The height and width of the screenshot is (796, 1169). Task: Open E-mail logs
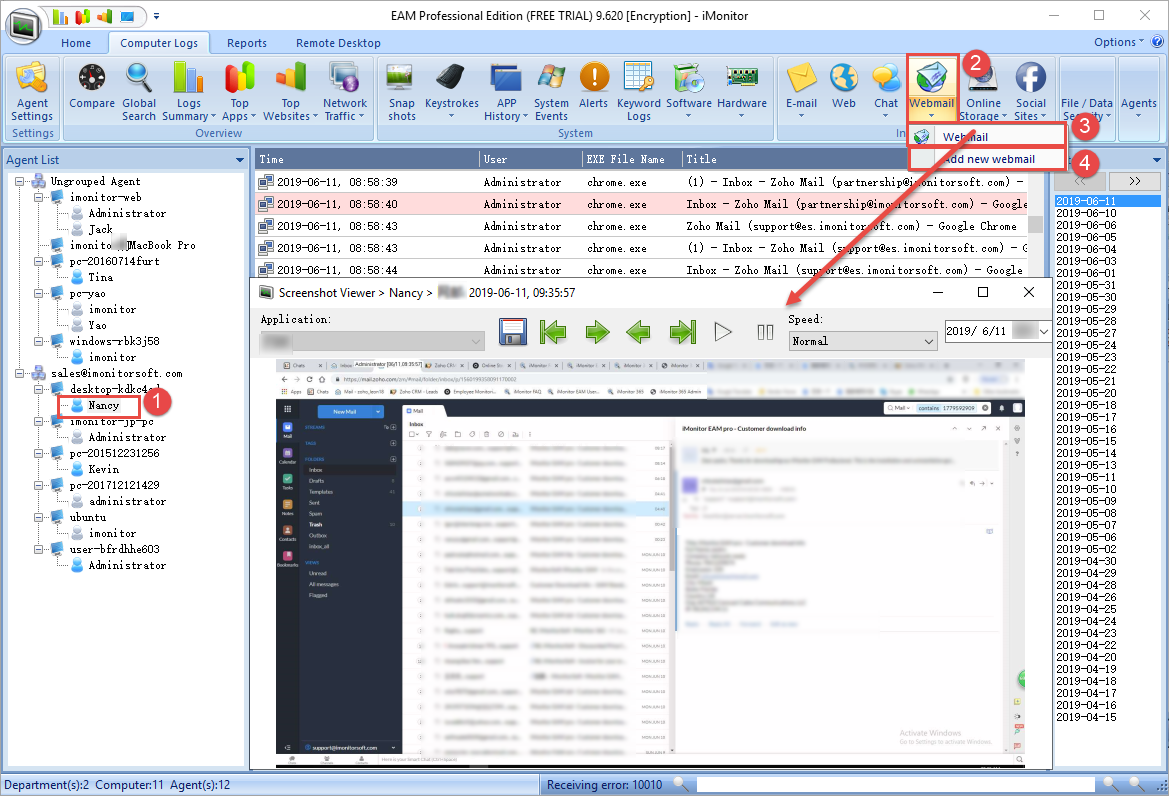coord(801,92)
